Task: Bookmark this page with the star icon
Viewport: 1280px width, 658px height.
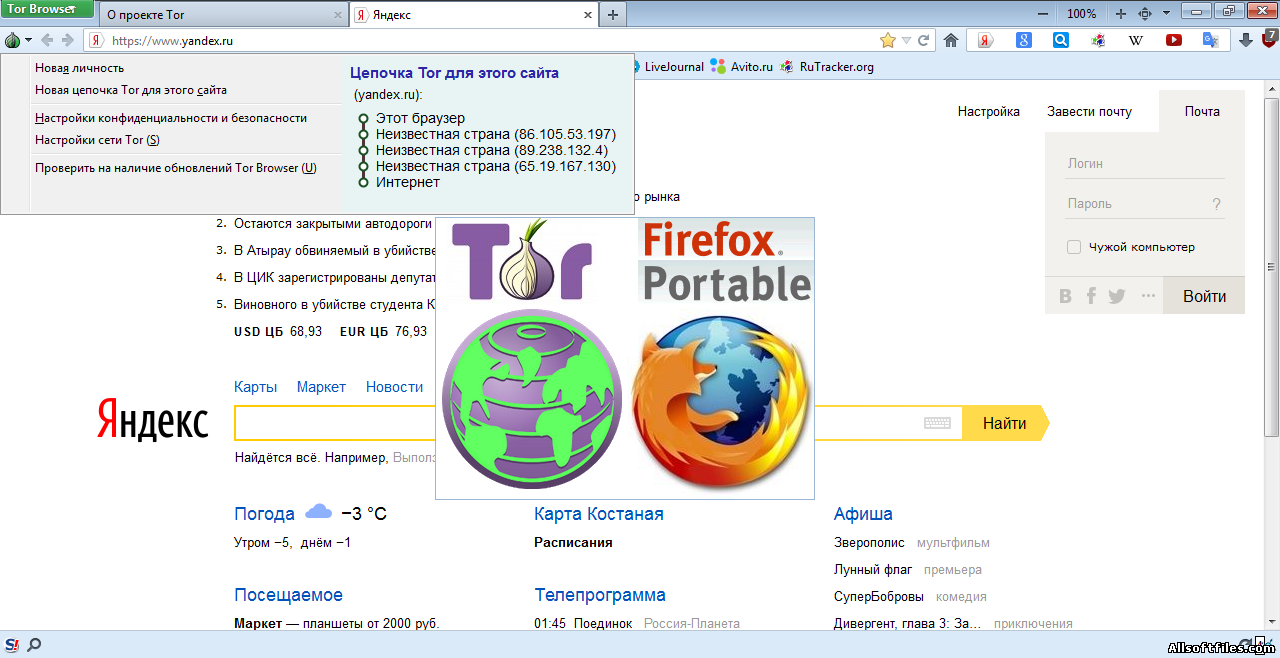Action: (888, 40)
